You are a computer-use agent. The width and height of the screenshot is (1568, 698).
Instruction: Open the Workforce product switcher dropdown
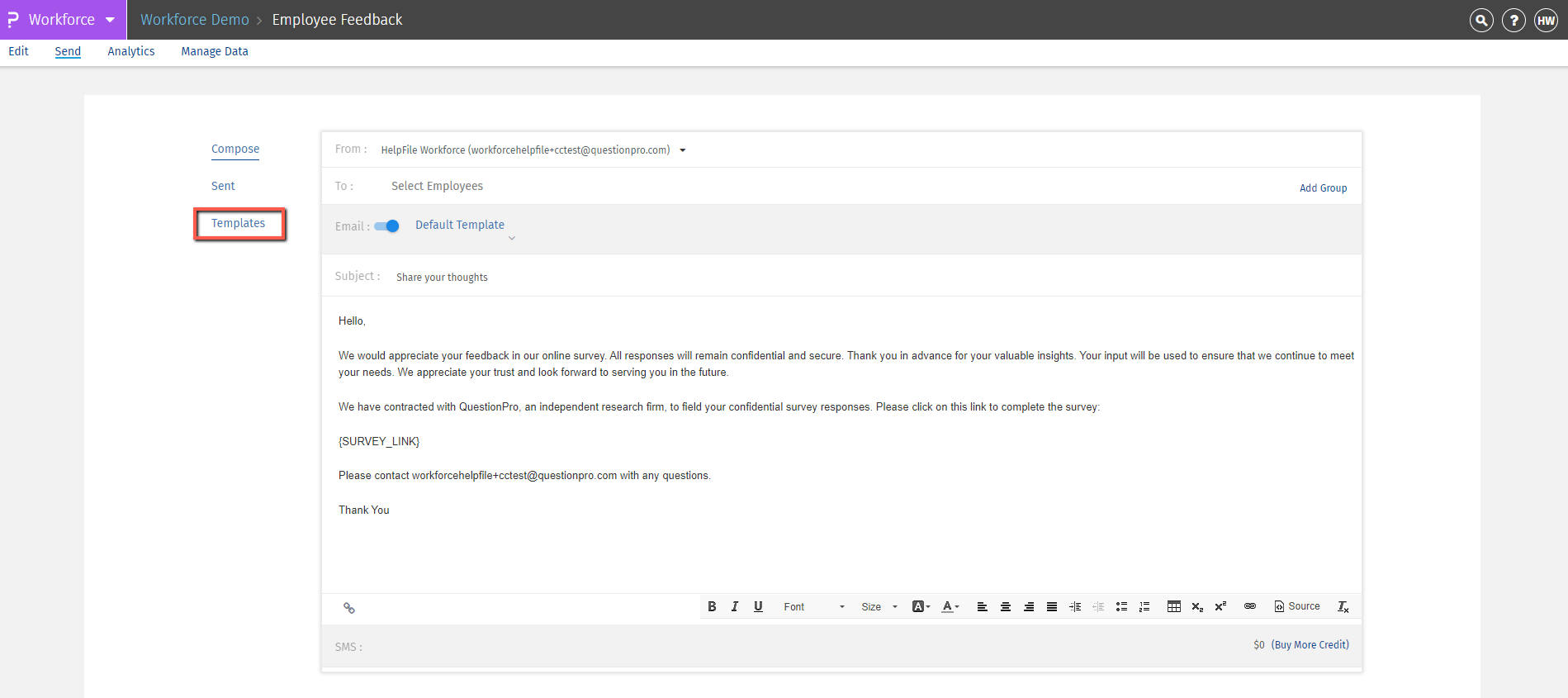63,20
